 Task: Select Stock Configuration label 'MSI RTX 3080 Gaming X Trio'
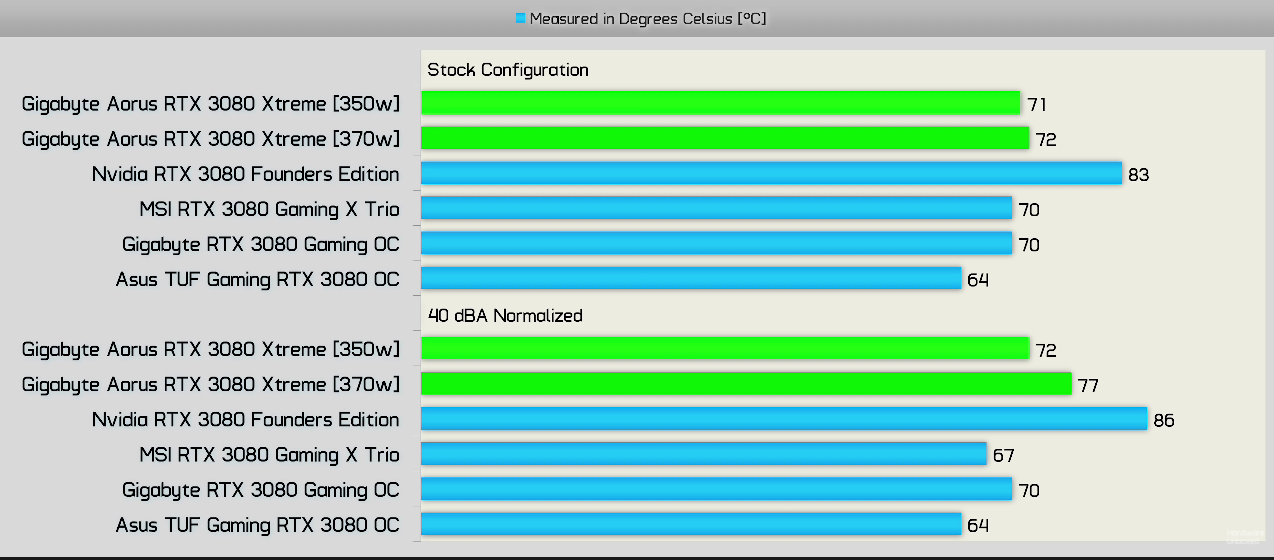coord(270,209)
